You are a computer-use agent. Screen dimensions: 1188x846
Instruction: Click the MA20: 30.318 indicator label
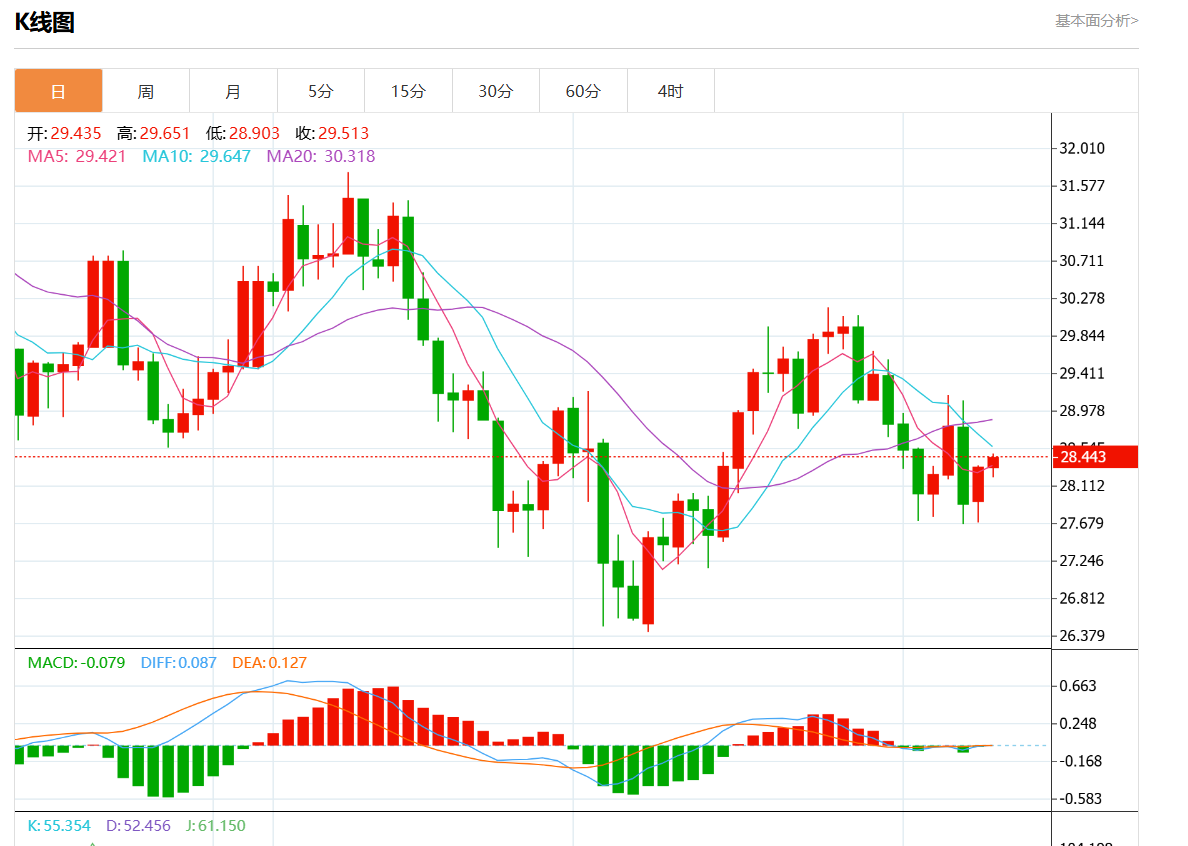[x=320, y=156]
